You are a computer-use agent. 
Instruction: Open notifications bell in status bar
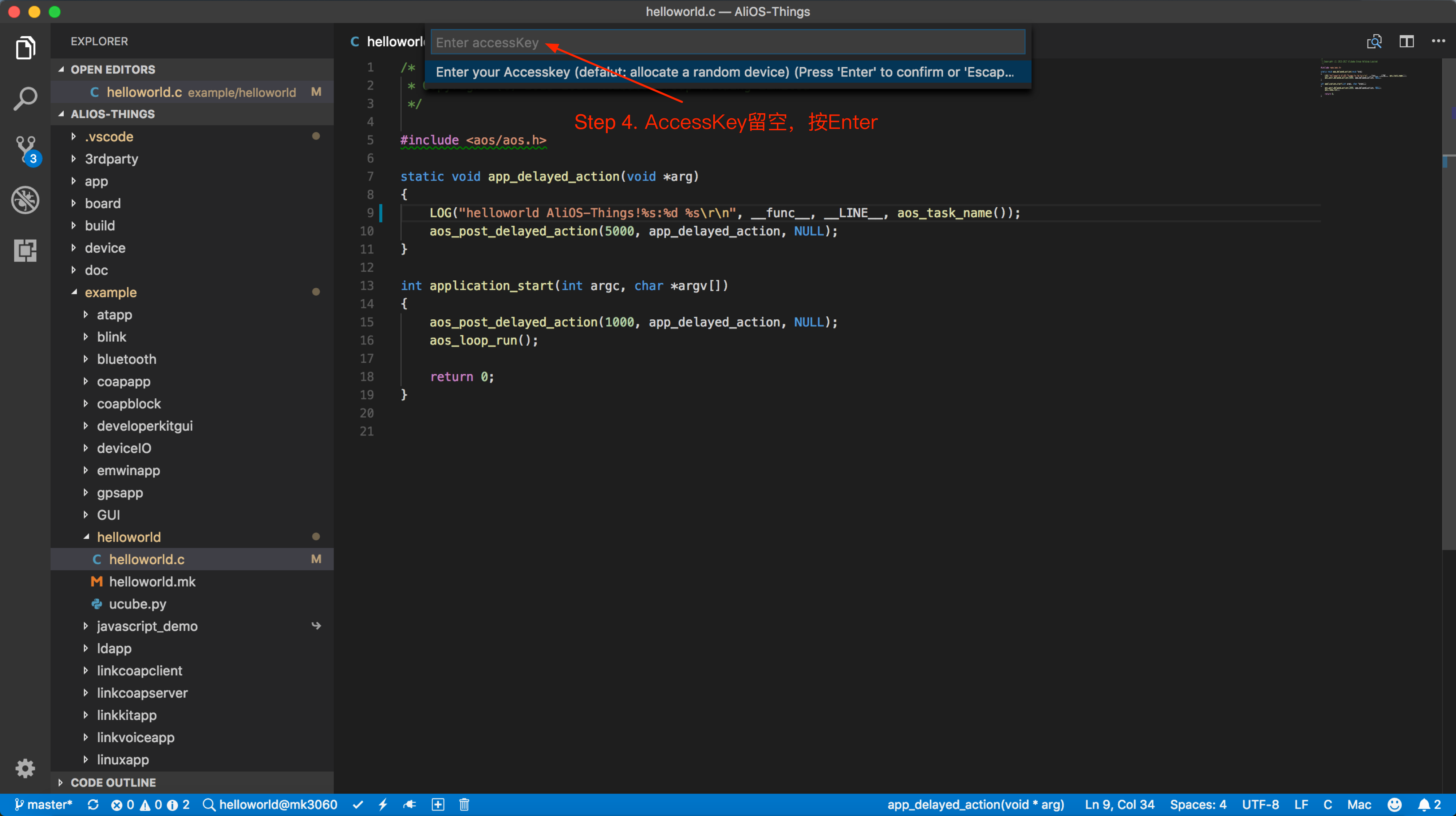1424,805
